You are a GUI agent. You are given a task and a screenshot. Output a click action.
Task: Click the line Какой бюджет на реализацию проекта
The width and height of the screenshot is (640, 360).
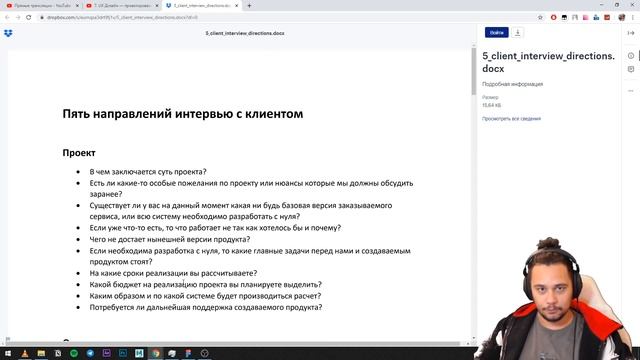coord(205,284)
